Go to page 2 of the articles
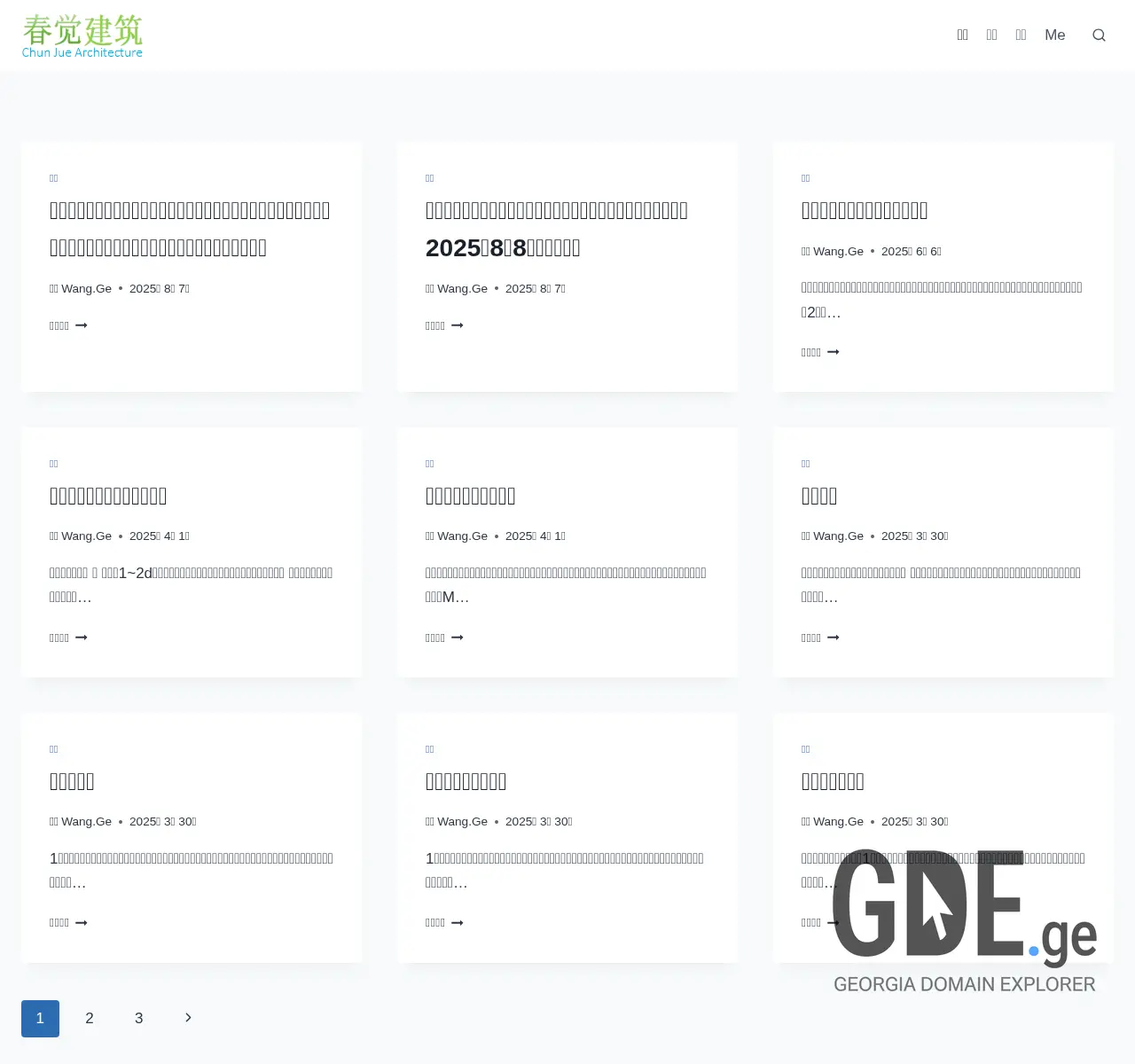Screen dimensions: 1135x1064 [x=89, y=1018]
